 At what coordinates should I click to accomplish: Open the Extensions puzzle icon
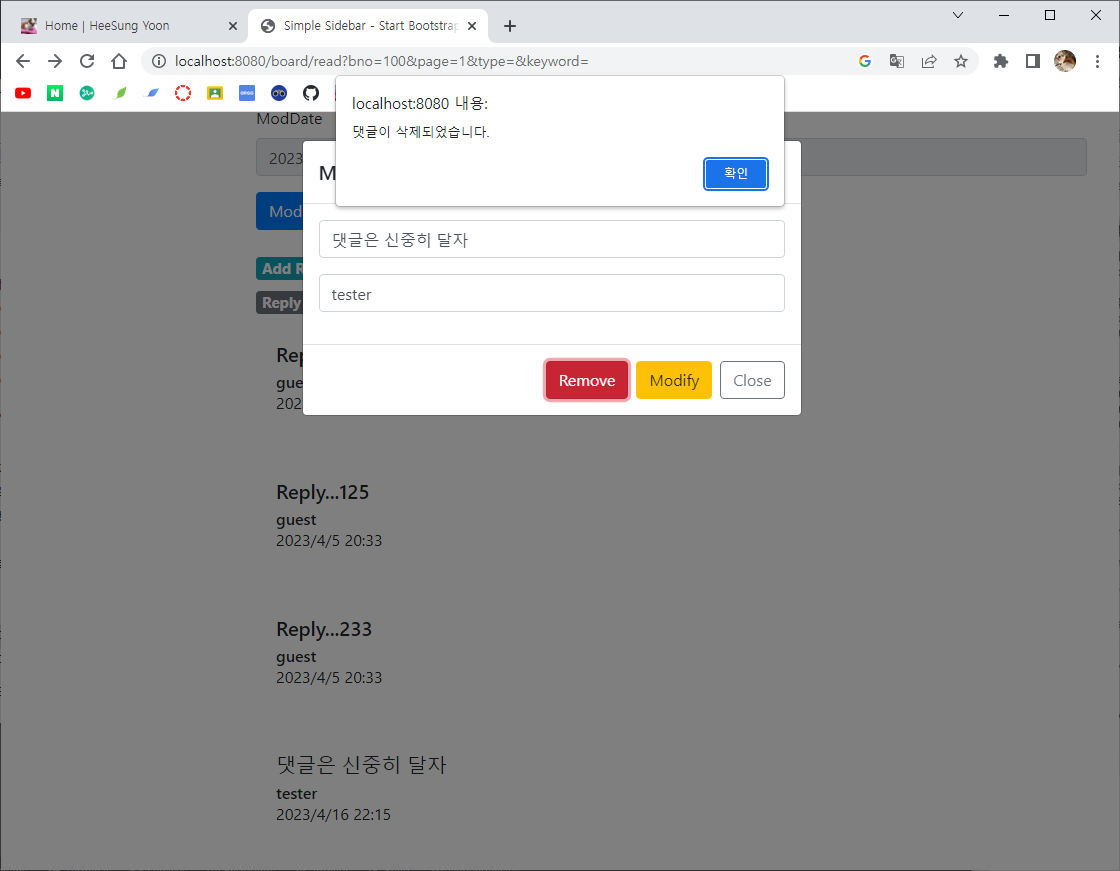(1000, 61)
